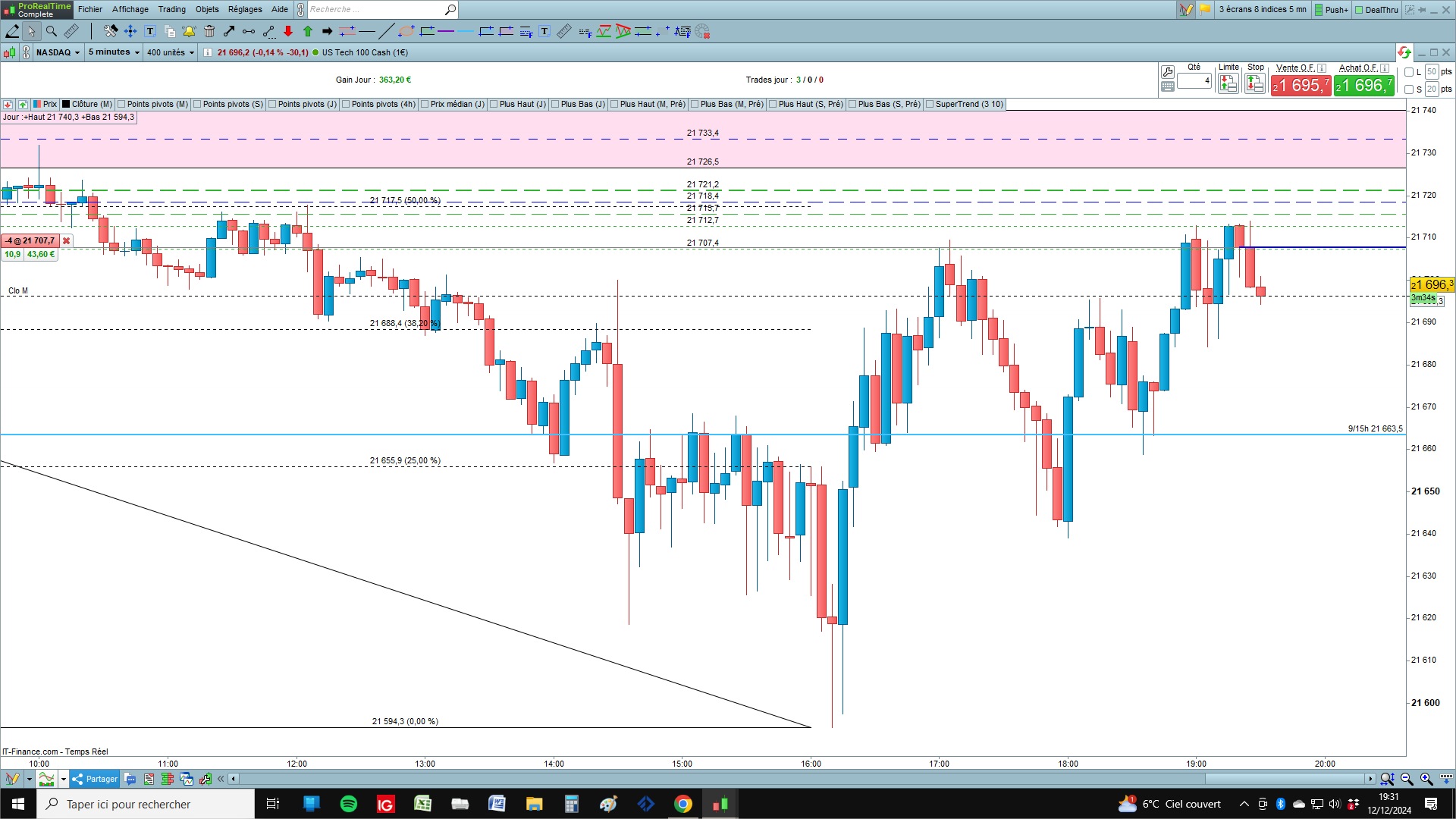Image resolution: width=1456 pixels, height=819 pixels.
Task: Toggle the Points pivots (J) checkbox
Action: click(272, 105)
